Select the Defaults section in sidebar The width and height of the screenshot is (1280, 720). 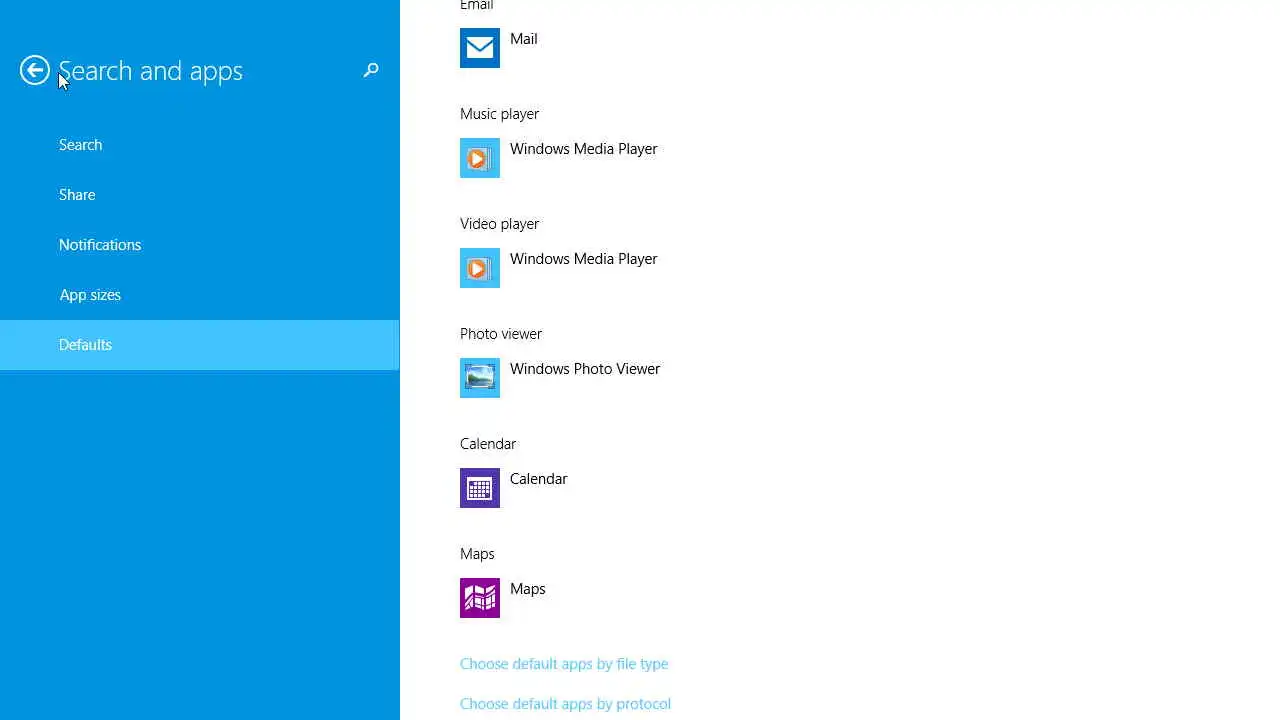point(200,345)
